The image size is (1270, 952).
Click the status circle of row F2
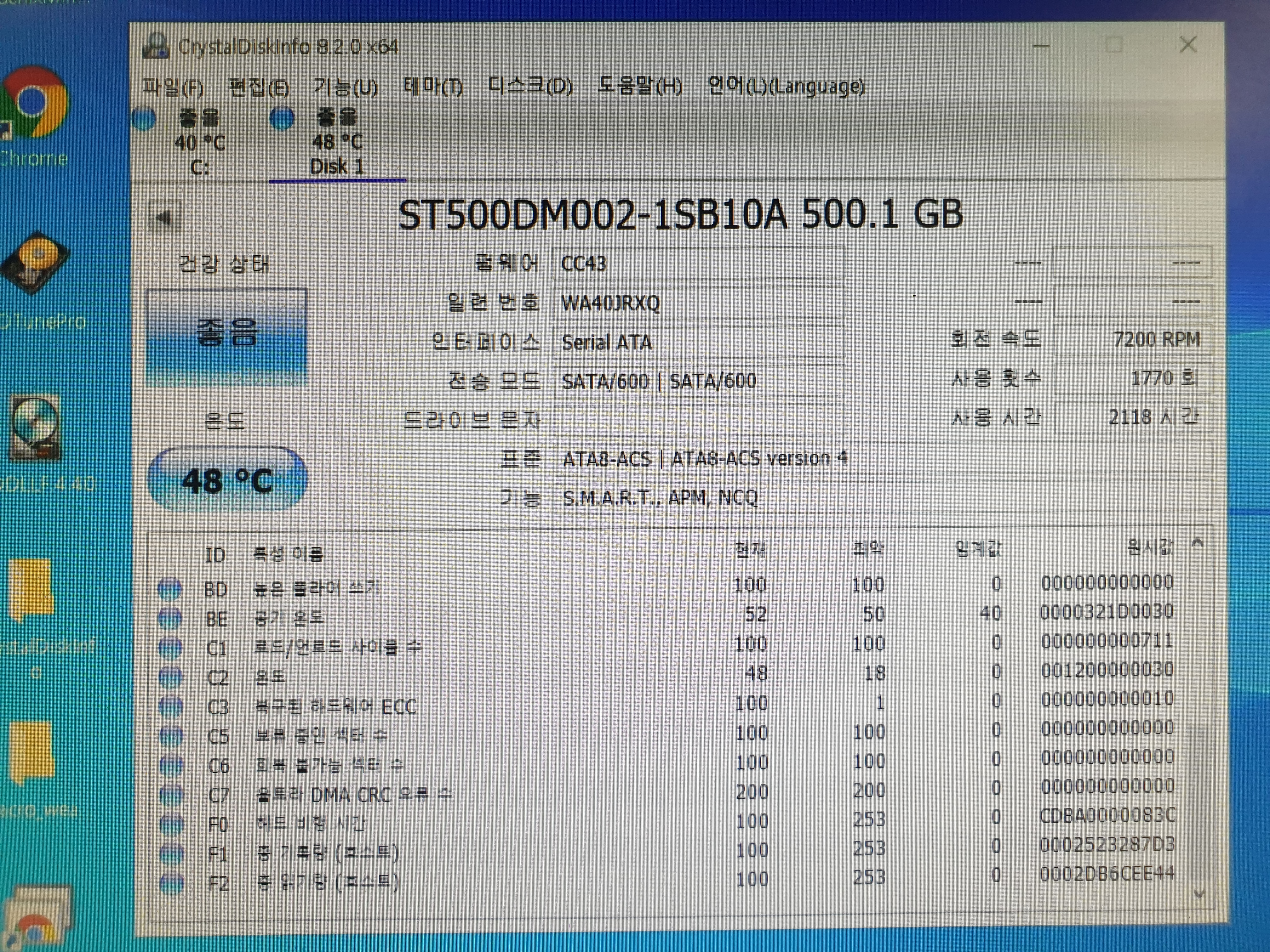[x=172, y=883]
